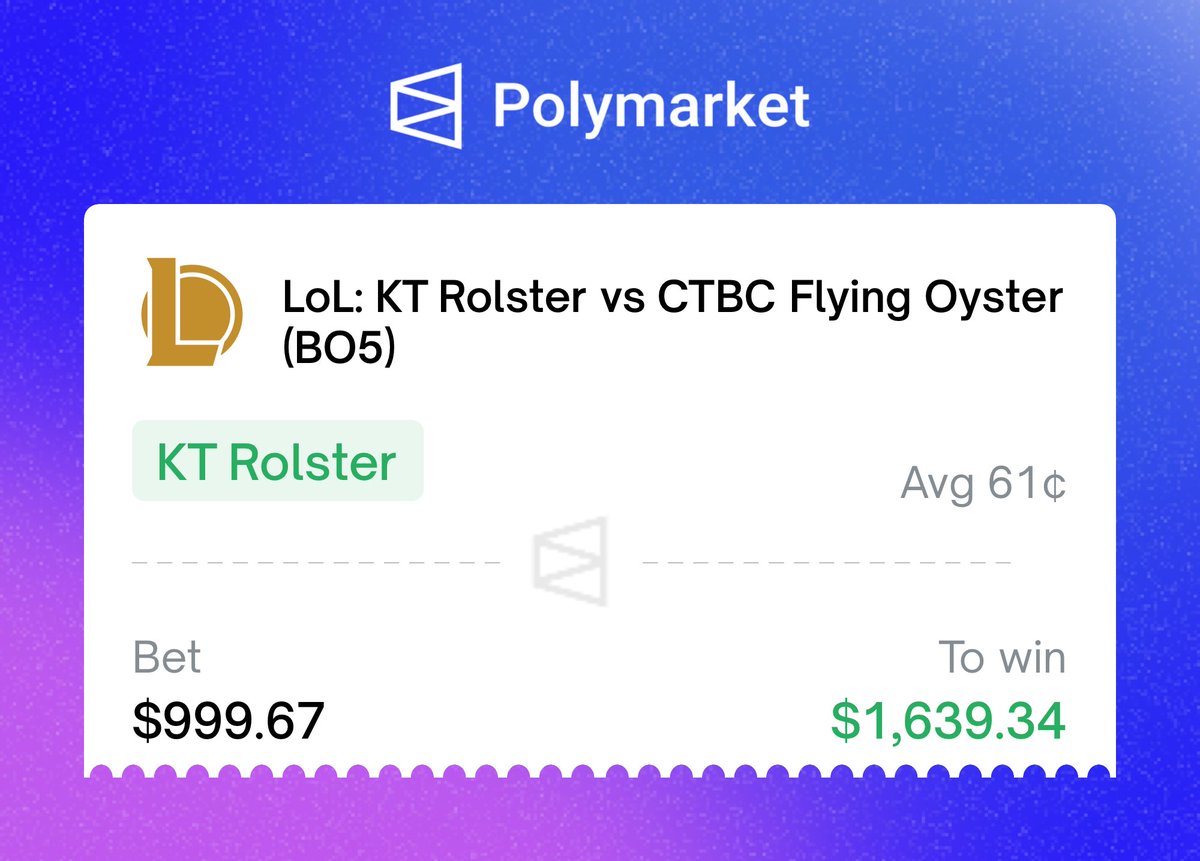Click the Avg 61¢ price label
Image resolution: width=1200 pixels, height=861 pixels.
983,485
